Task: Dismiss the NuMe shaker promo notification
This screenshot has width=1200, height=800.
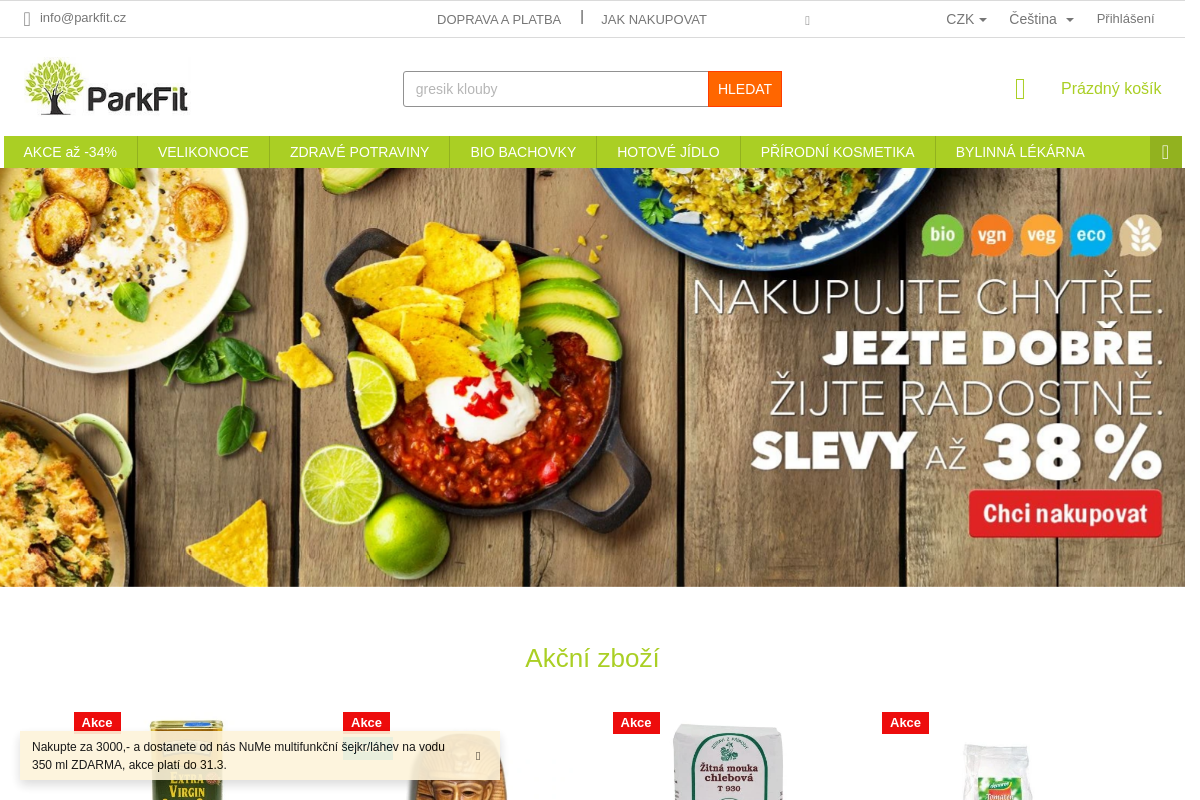Action: 478,756
